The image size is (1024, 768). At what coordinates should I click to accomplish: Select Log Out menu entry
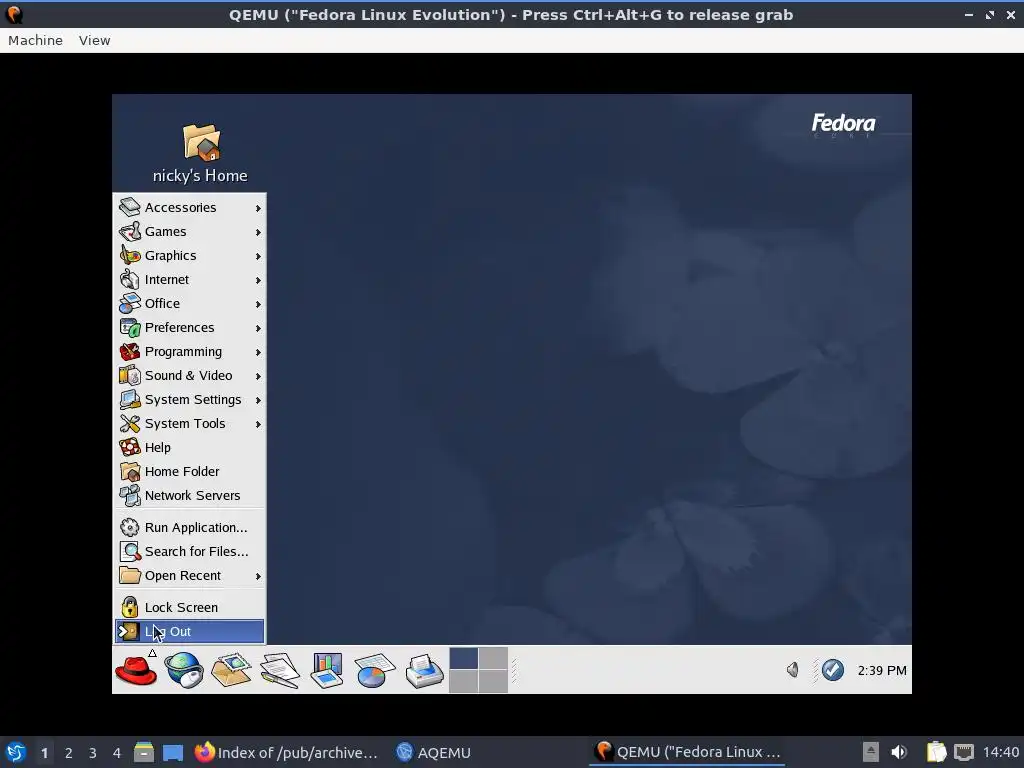pyautogui.click(x=190, y=632)
